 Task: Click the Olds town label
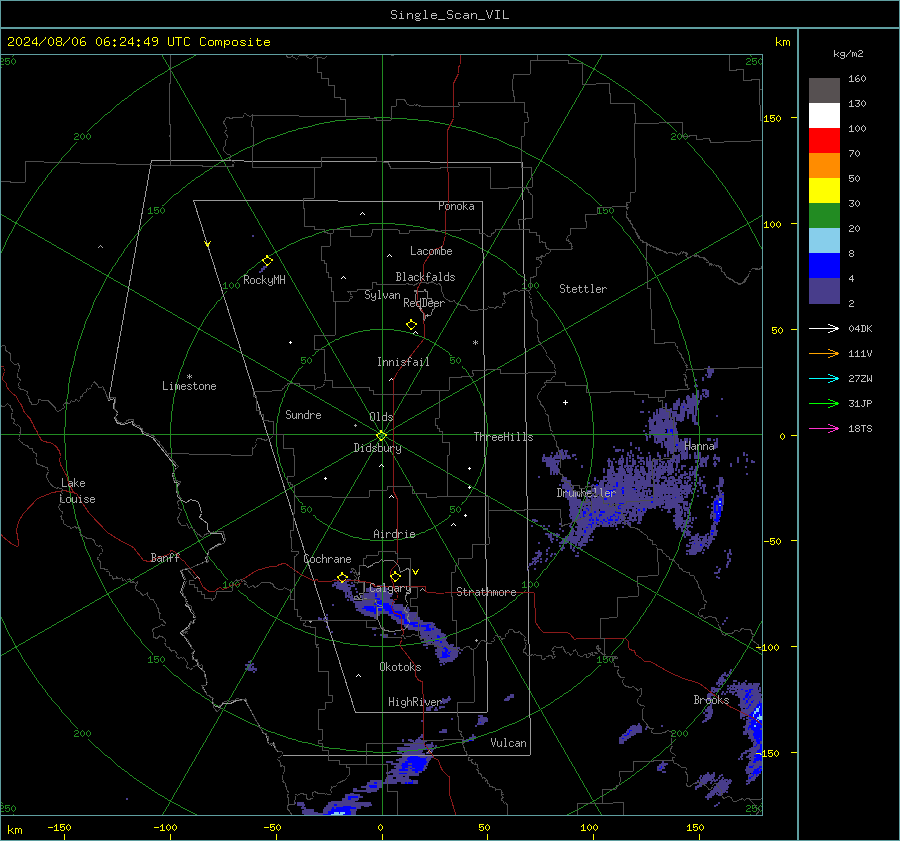pyautogui.click(x=381, y=417)
